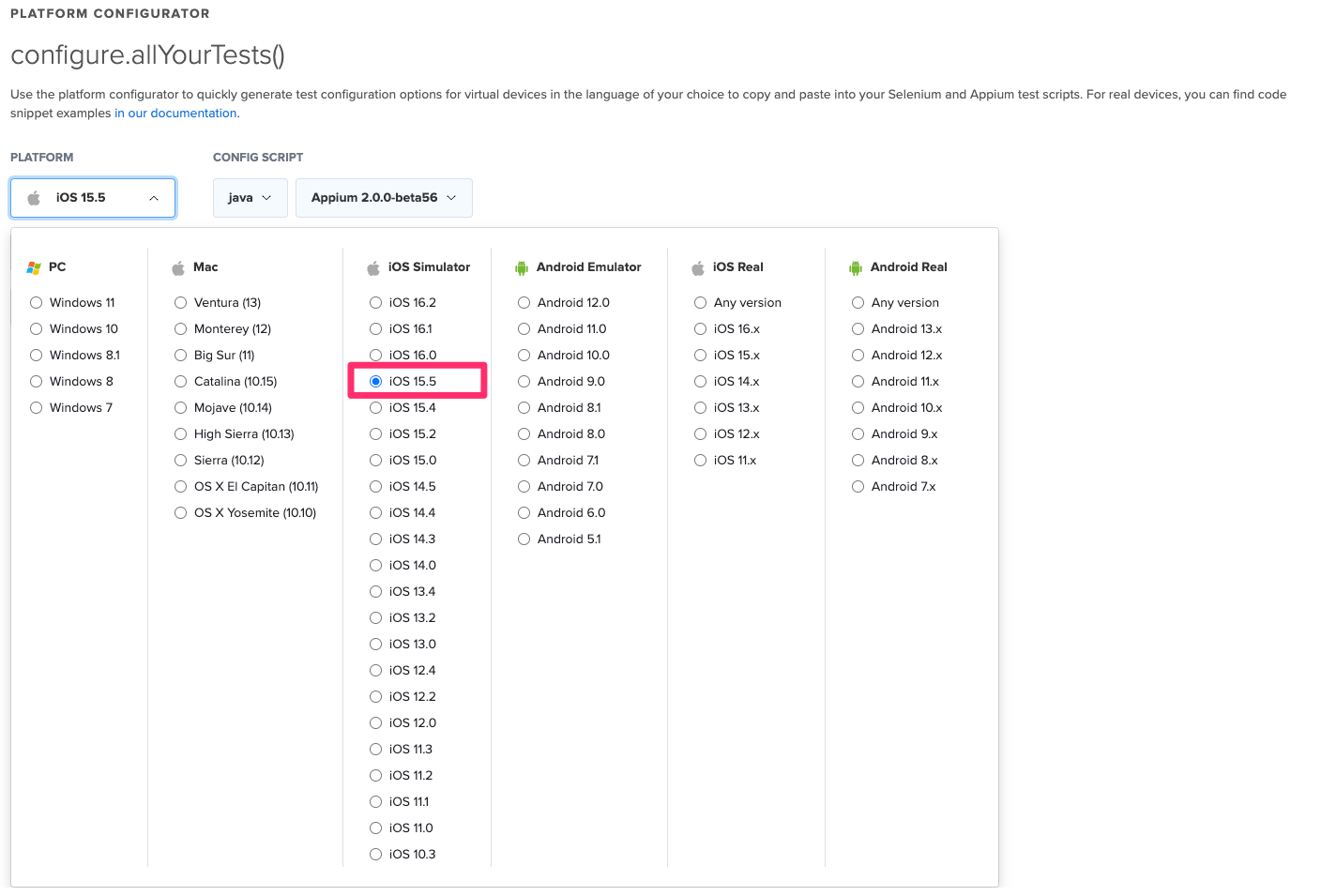Select iOS 14.5 simulator radio button
The width and height of the screenshot is (1321, 896).
tap(375, 487)
